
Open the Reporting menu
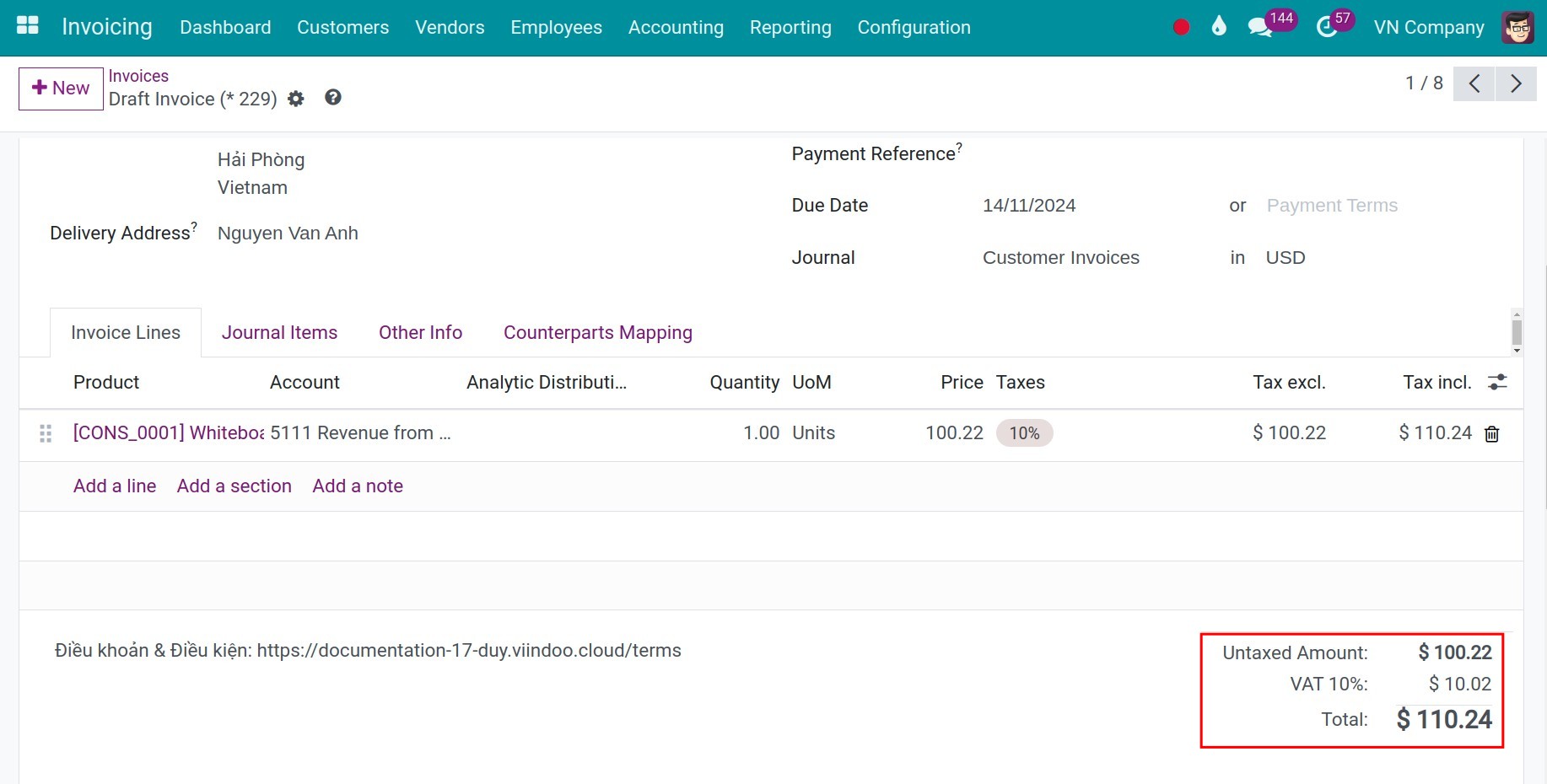click(x=790, y=27)
